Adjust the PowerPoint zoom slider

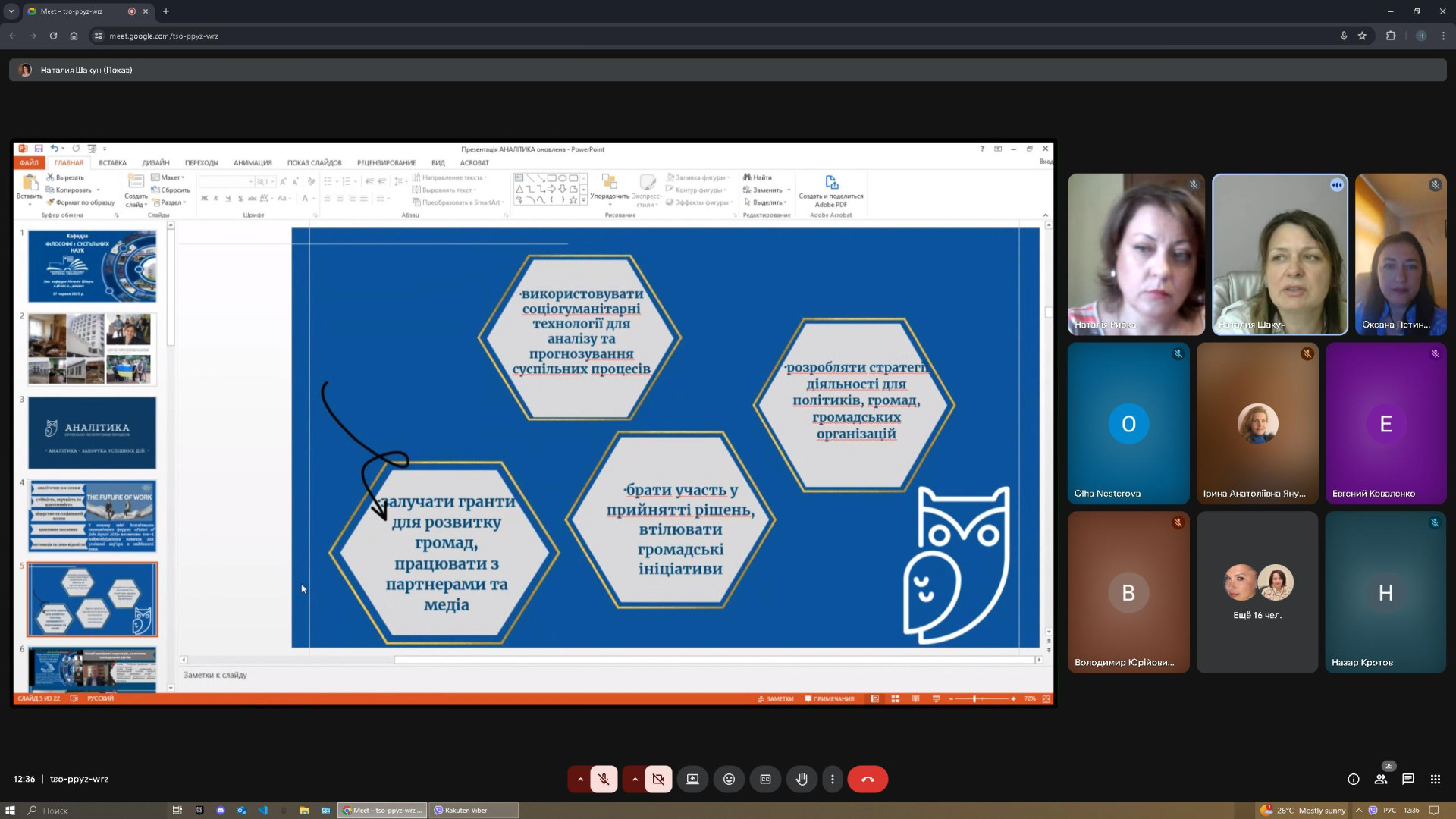point(974,698)
